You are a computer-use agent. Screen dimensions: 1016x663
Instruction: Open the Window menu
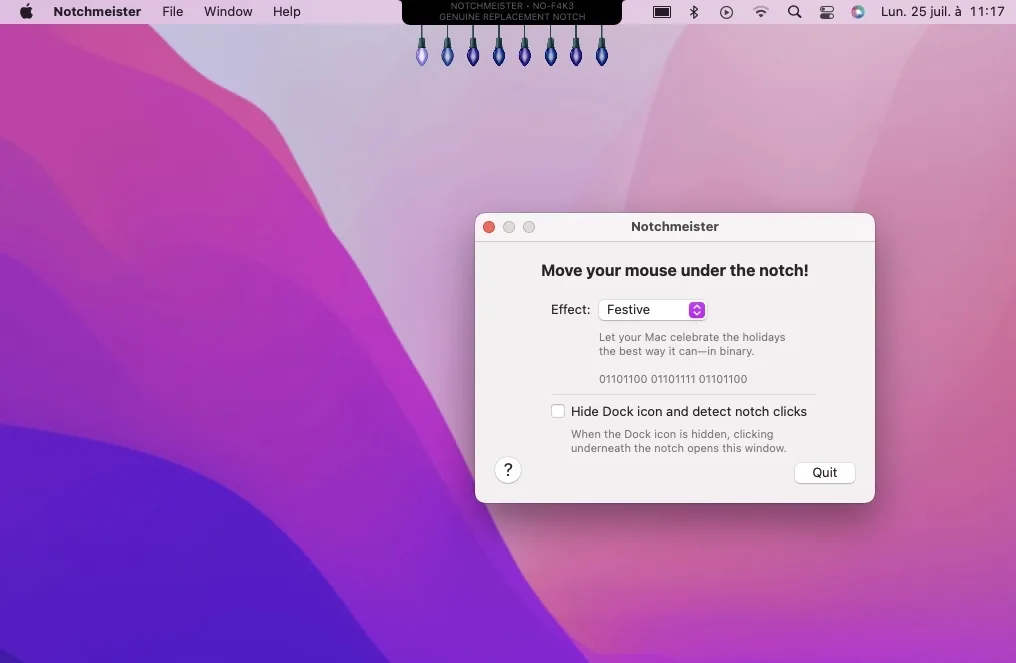point(228,12)
